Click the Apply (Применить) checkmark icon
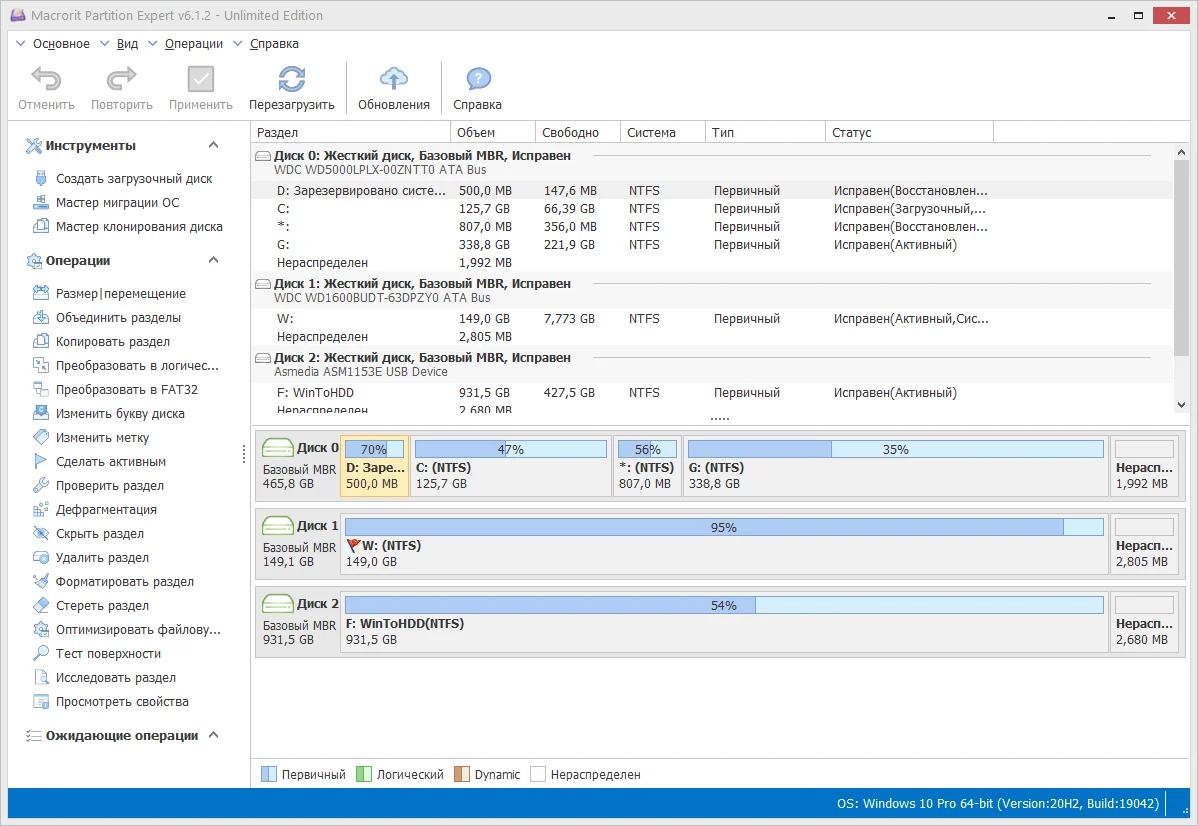This screenshot has width=1198, height=826. (x=201, y=79)
